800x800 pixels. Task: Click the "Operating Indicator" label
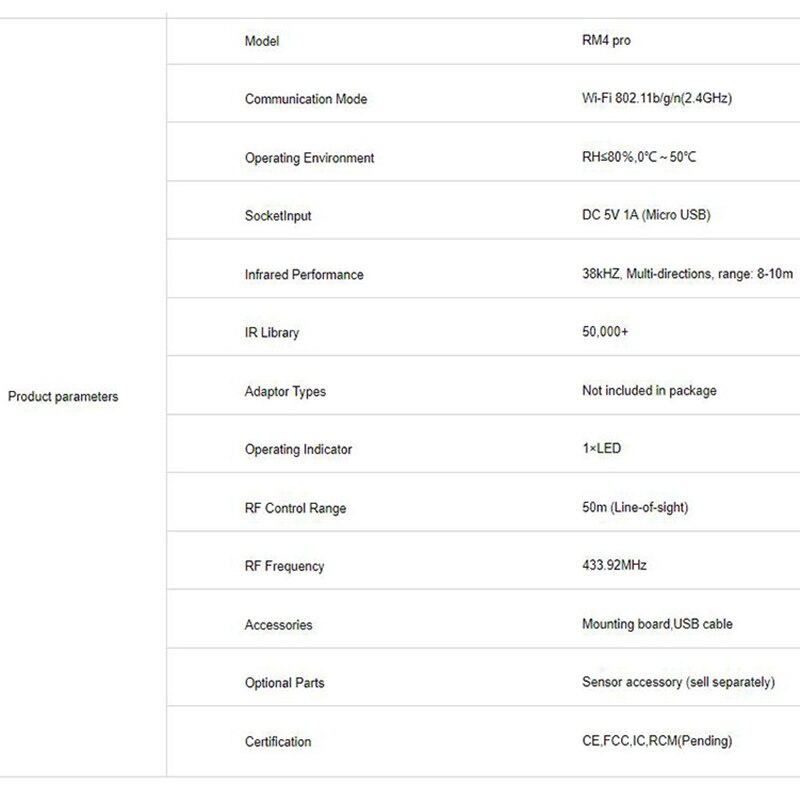click(298, 450)
